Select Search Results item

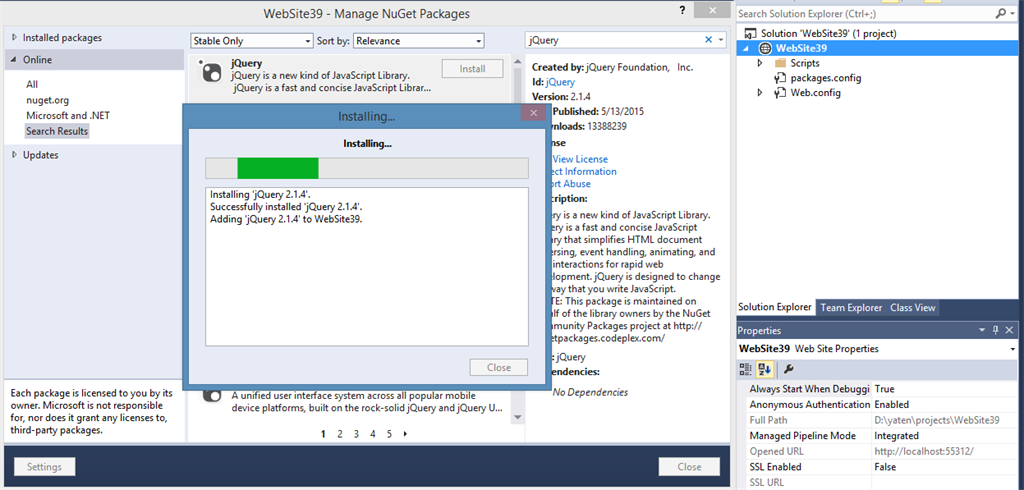tap(57, 131)
